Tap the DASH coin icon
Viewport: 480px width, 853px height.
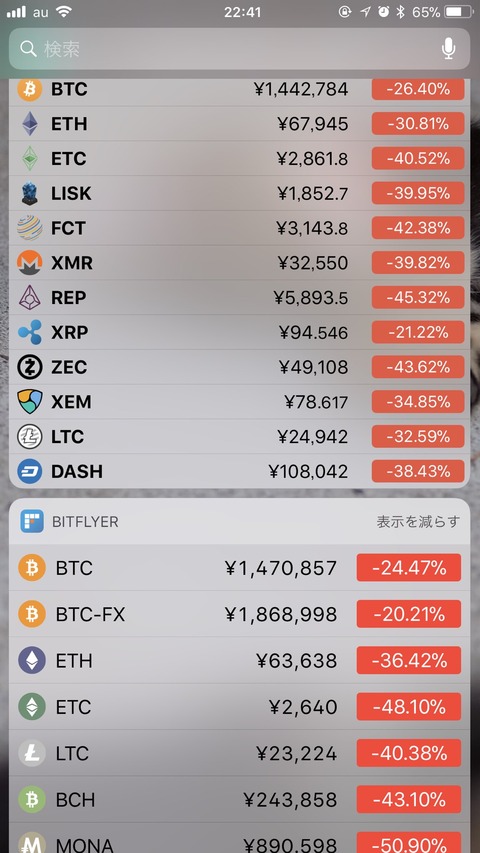pos(30,471)
